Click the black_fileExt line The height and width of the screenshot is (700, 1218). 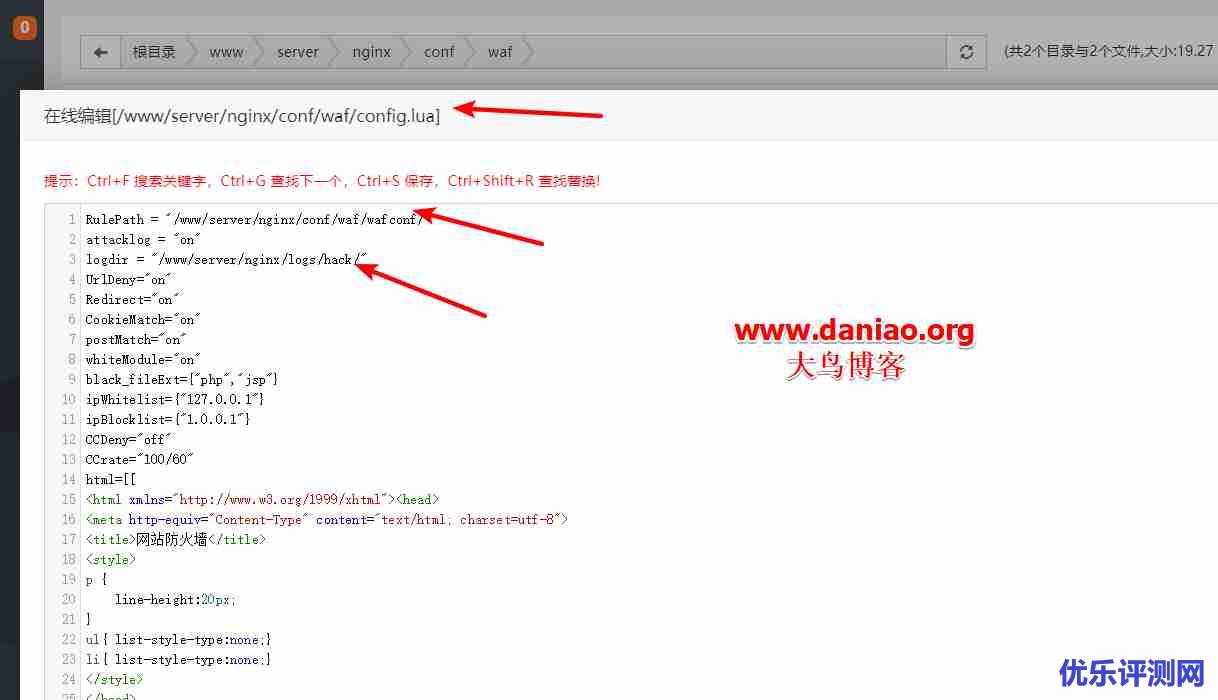point(181,379)
